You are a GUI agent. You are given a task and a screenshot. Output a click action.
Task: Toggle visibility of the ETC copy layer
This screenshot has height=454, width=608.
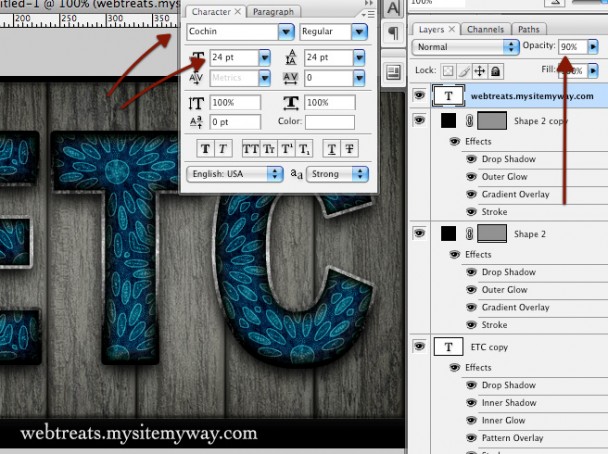pos(419,346)
